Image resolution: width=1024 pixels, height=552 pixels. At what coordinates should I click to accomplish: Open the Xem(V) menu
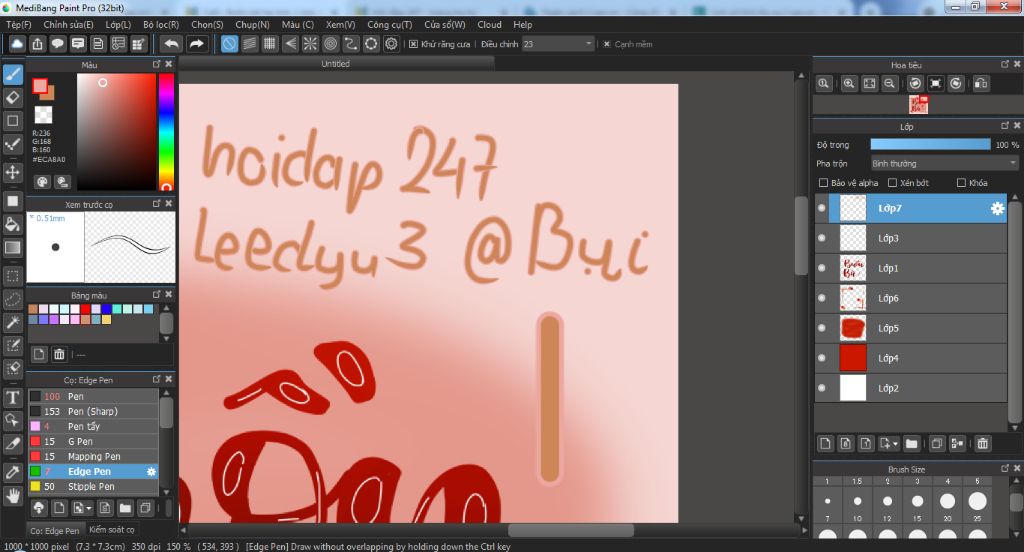click(x=340, y=24)
